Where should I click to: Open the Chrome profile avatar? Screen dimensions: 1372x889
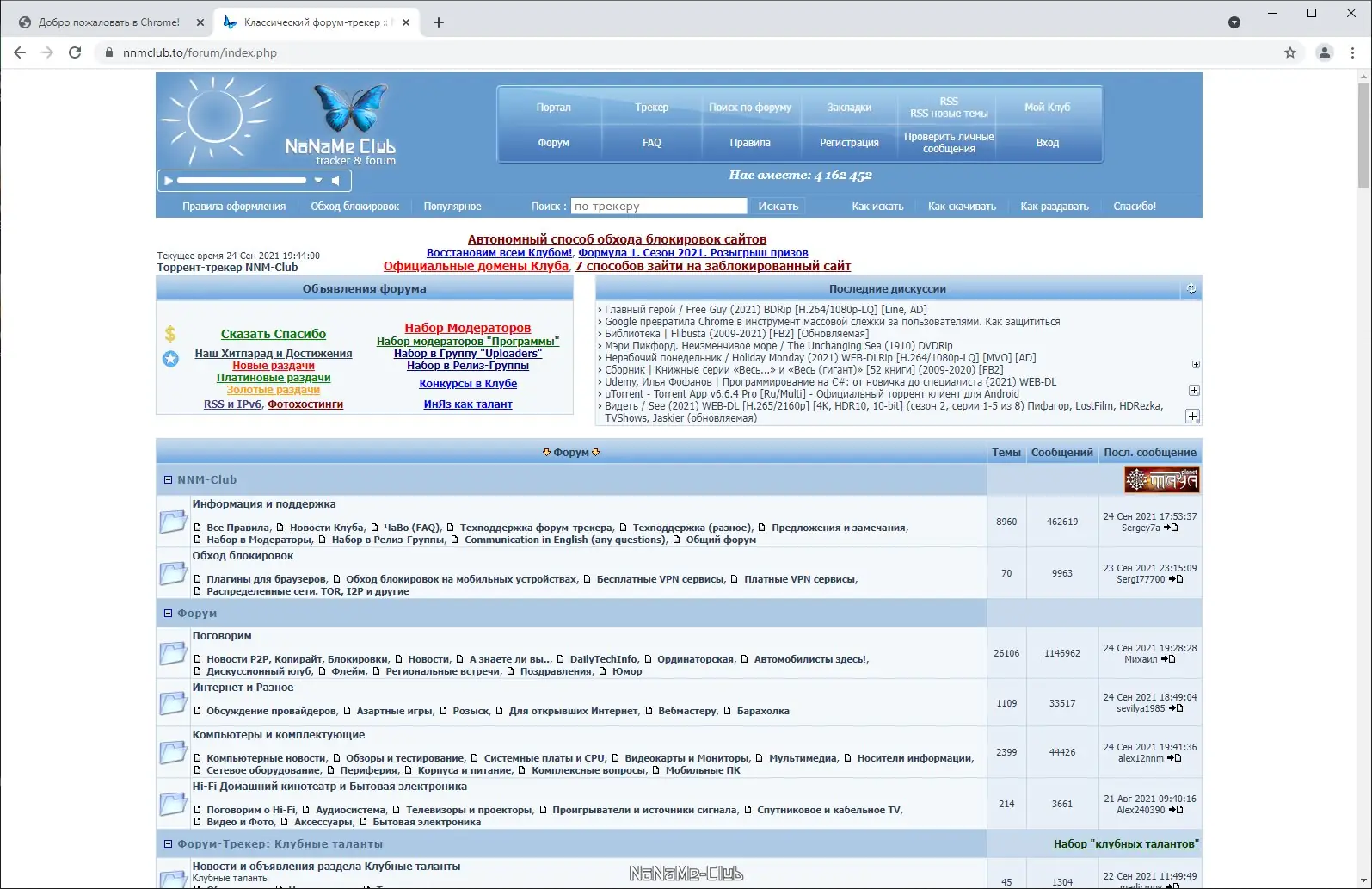[x=1325, y=52]
